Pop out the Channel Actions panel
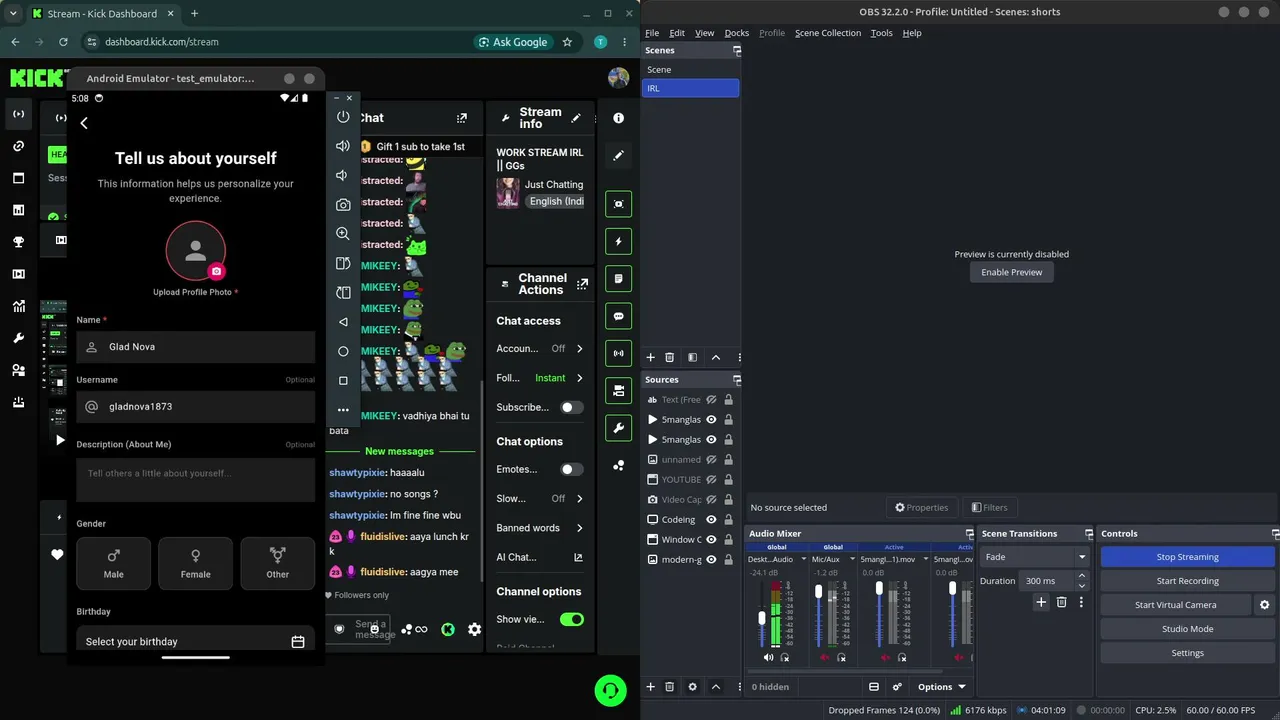Screen dimensions: 1280x720 [582, 284]
